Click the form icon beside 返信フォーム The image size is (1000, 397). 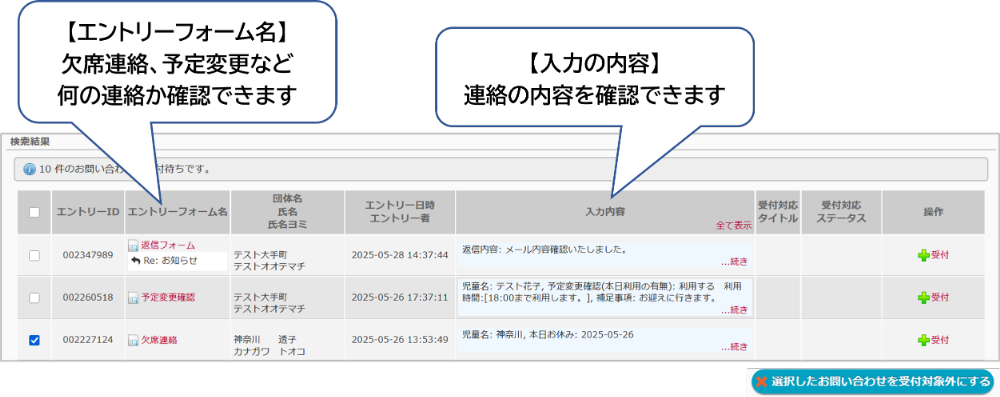(133, 245)
